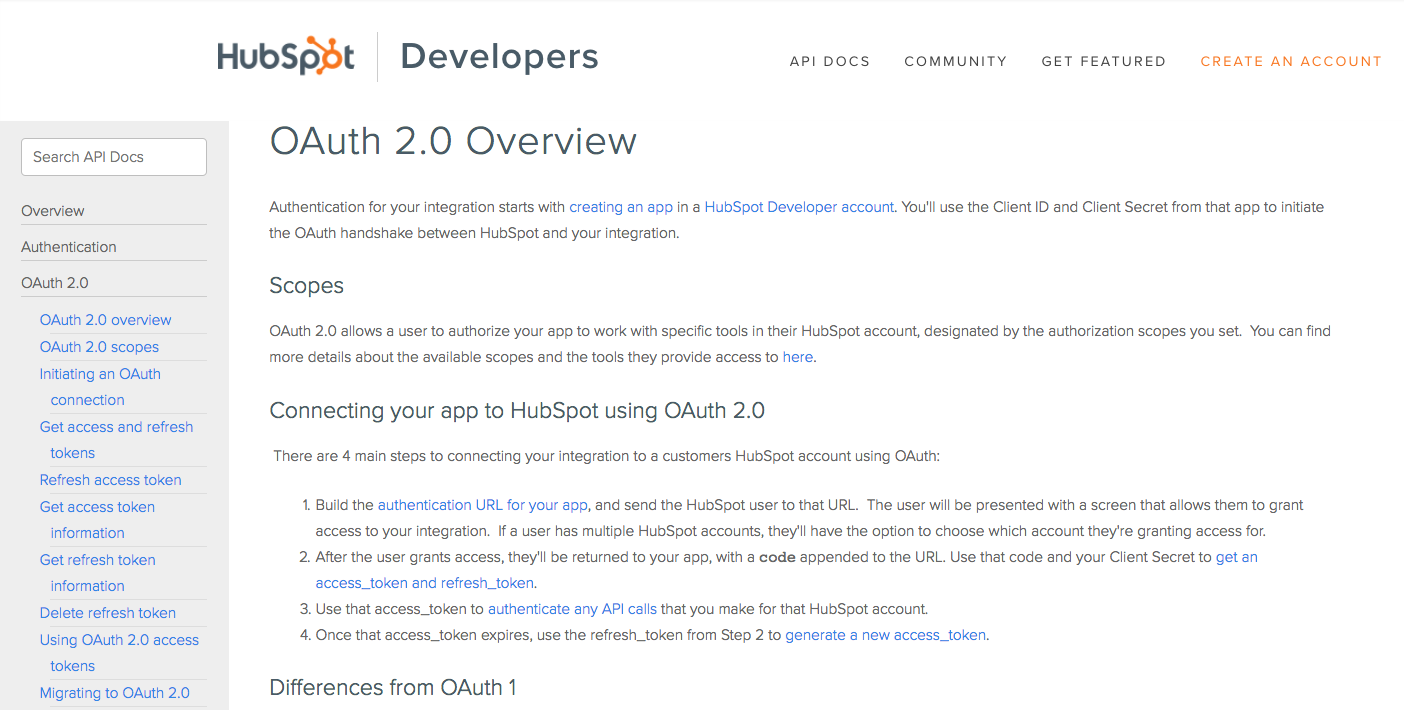Viewport: 1404px width, 710px height.
Task: Follow 'generate a new access_token' link
Action: tap(885, 635)
